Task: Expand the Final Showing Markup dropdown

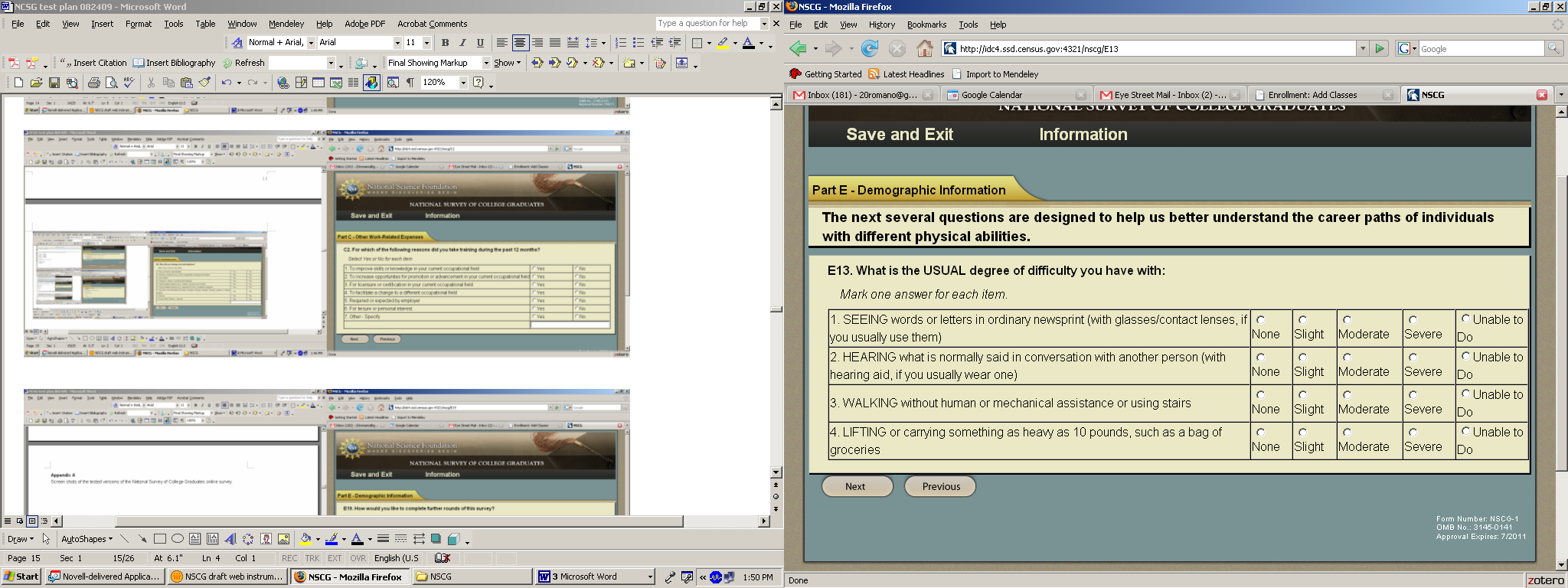Action: tap(485, 63)
